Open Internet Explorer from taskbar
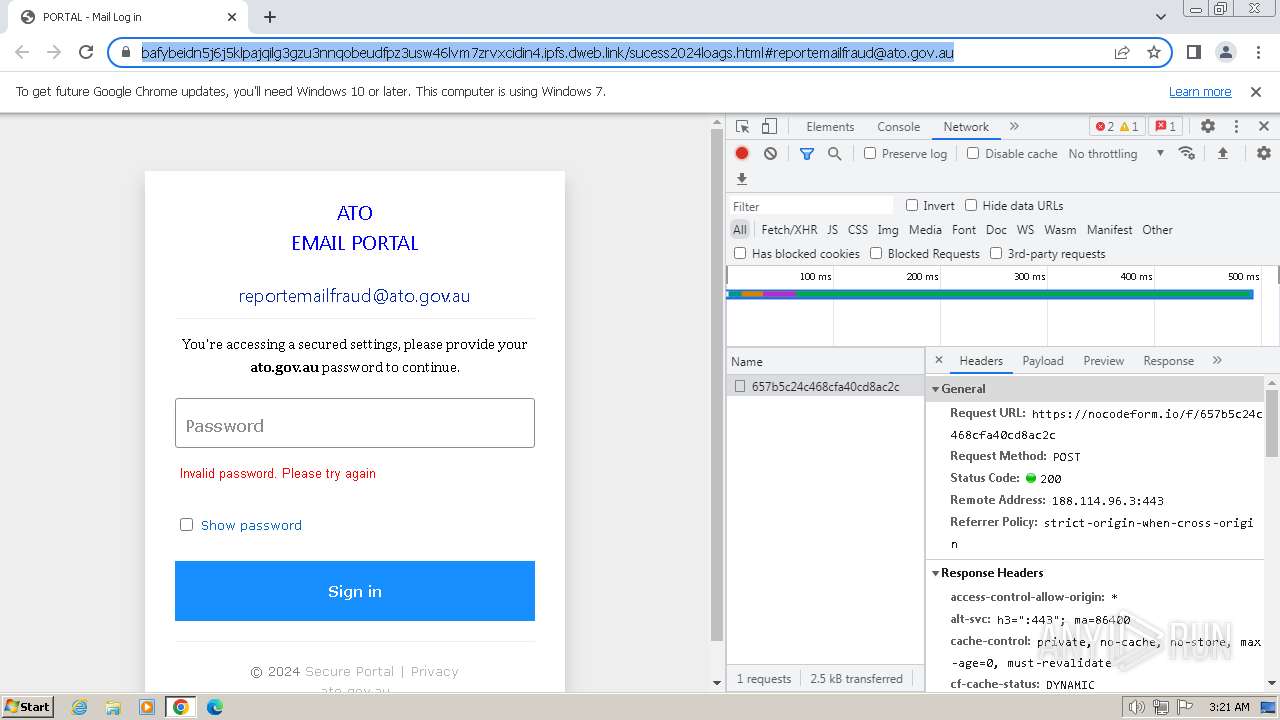1280x720 pixels. (x=80, y=707)
